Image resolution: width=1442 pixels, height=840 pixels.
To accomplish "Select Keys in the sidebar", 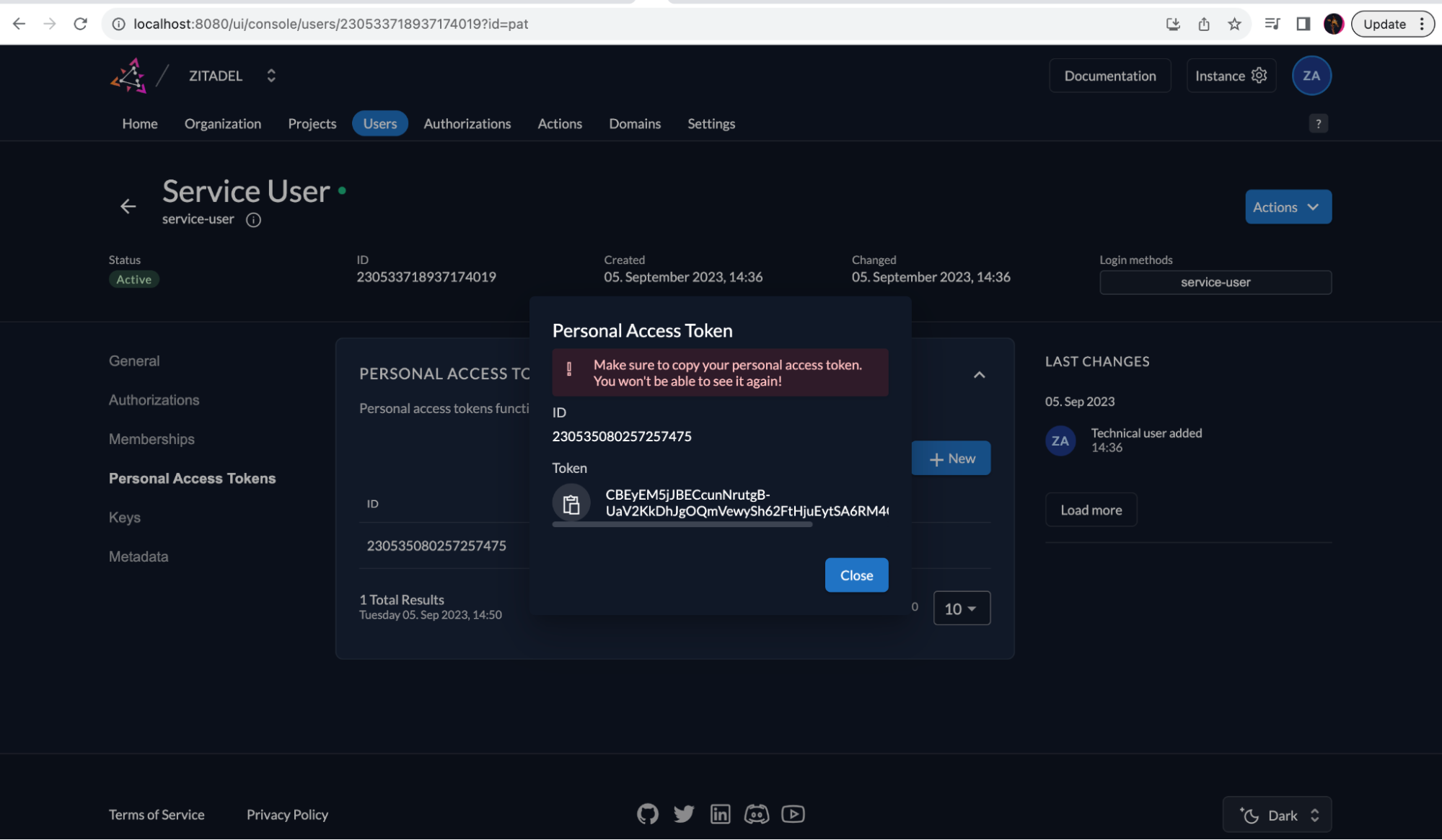I will [x=124, y=518].
